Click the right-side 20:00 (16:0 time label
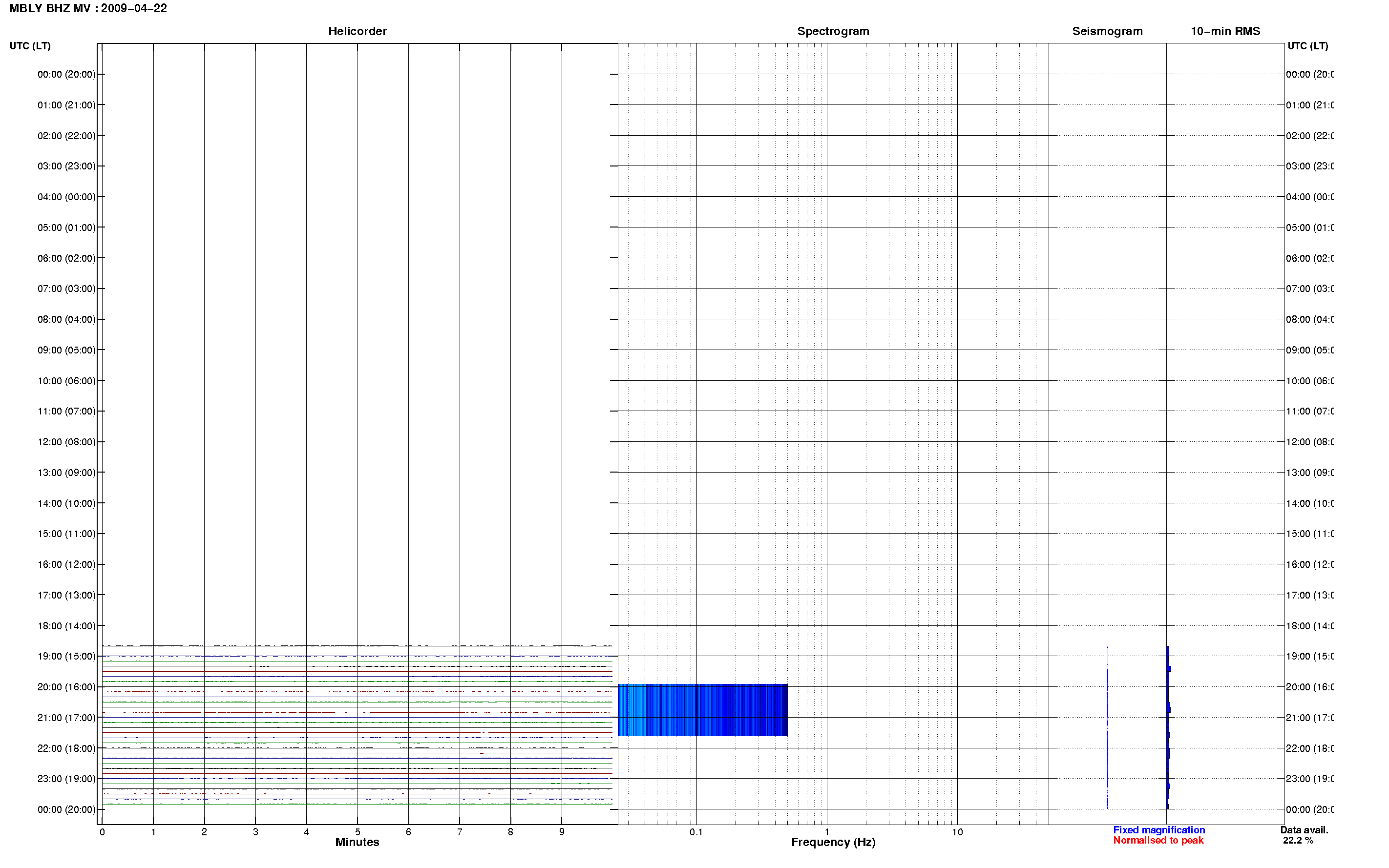This screenshot has height=868, width=1389. click(1310, 687)
